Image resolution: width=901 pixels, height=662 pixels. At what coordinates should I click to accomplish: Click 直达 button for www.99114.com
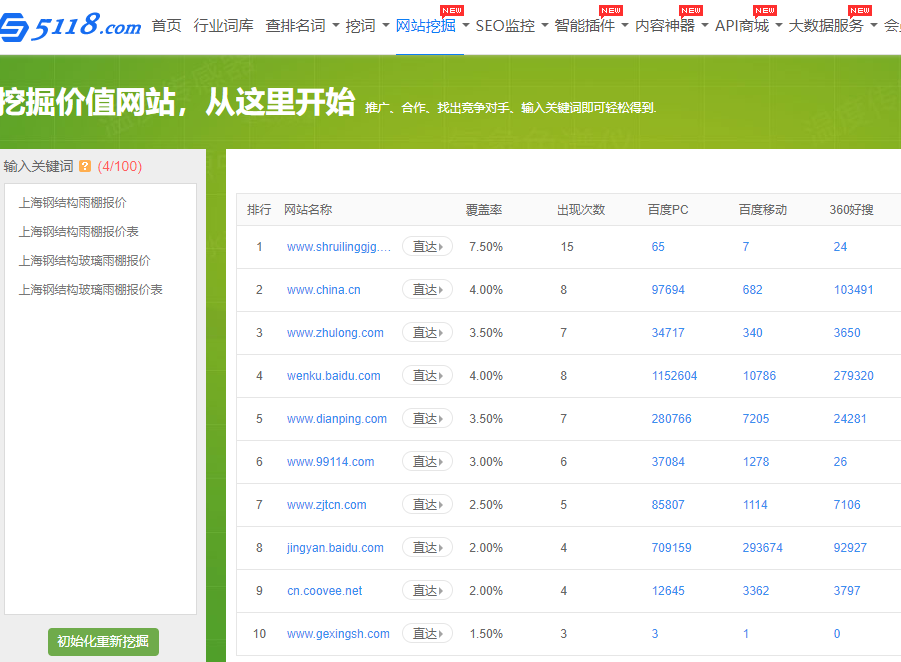pyautogui.click(x=428, y=461)
